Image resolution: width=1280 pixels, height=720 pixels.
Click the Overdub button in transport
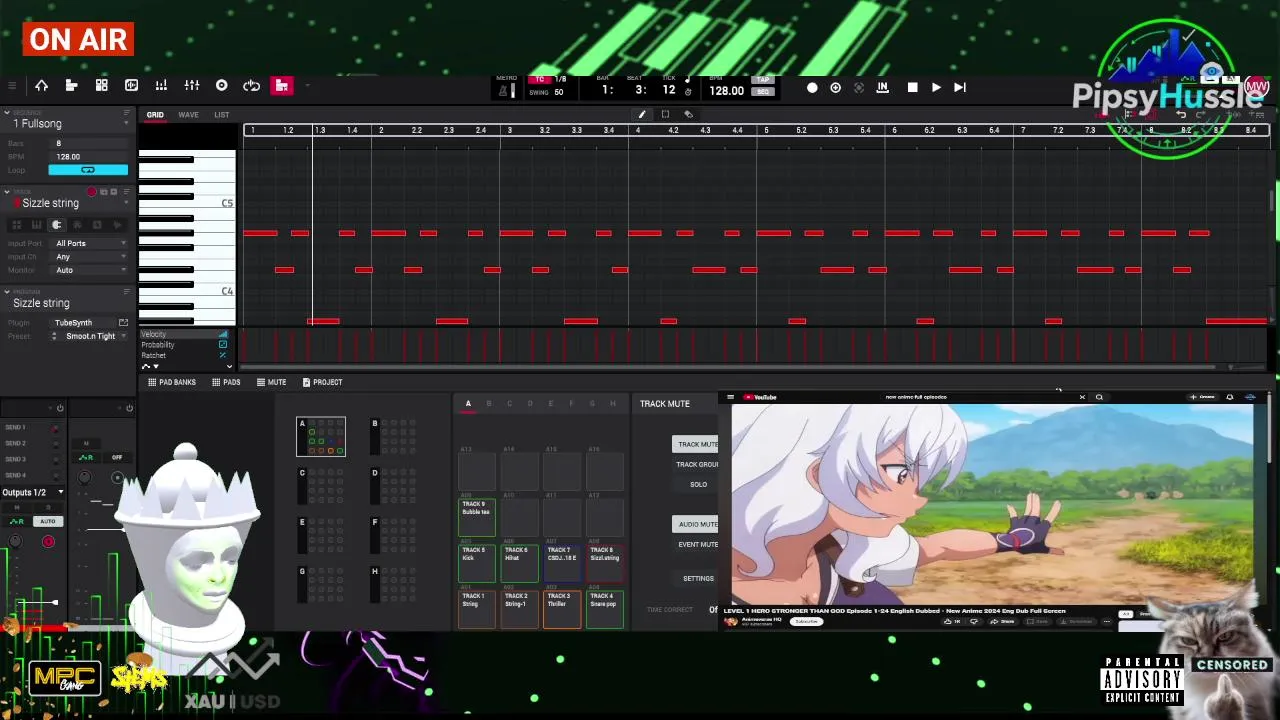pos(836,88)
